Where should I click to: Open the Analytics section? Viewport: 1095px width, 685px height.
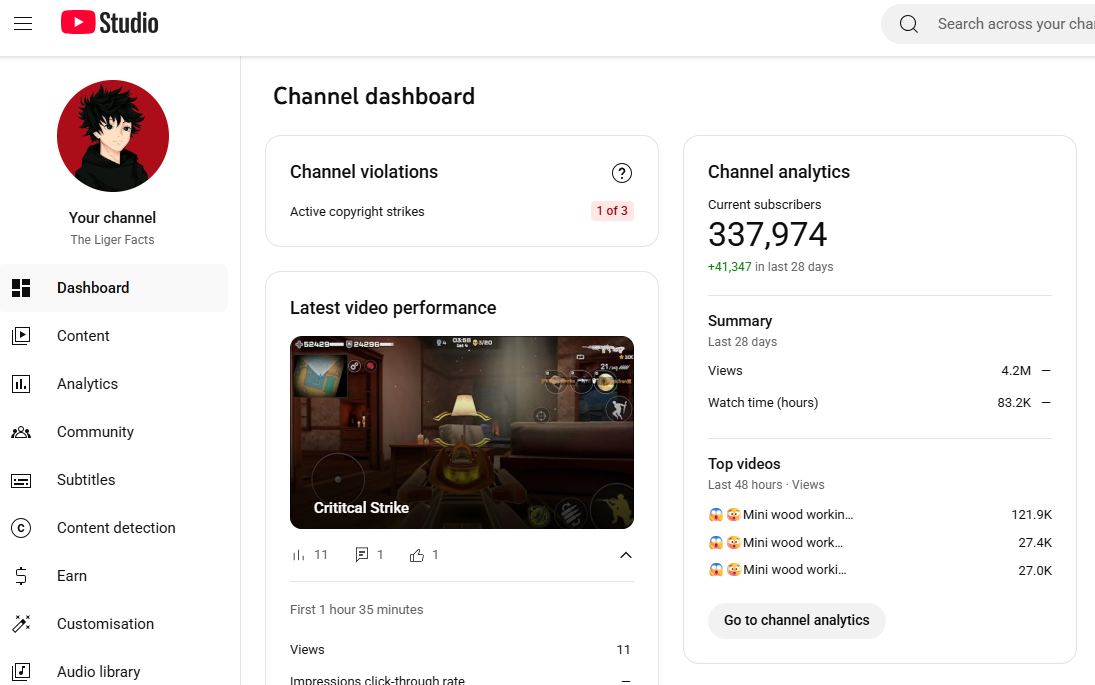point(114,384)
